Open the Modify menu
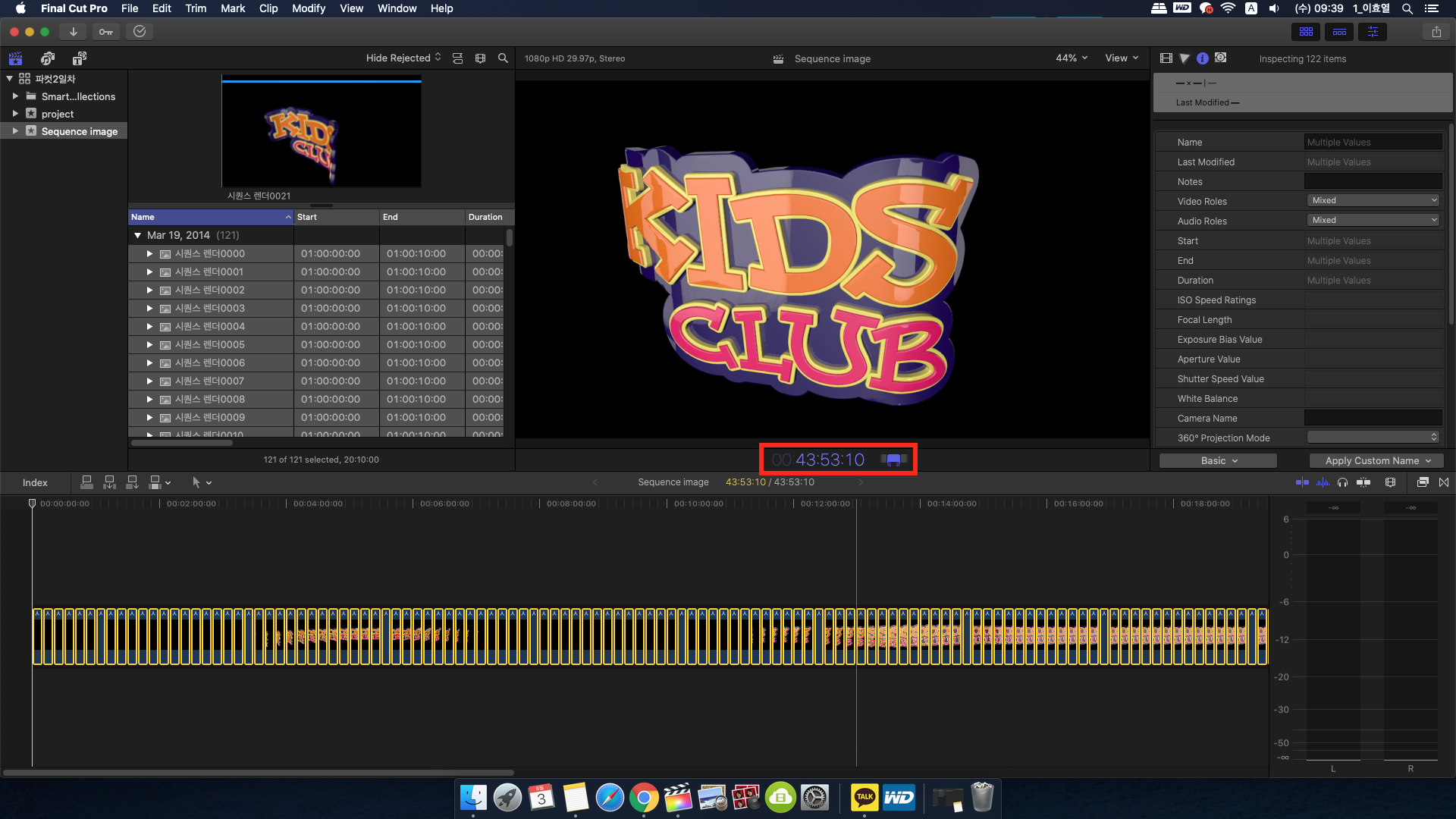Image resolution: width=1456 pixels, height=819 pixels. [308, 8]
